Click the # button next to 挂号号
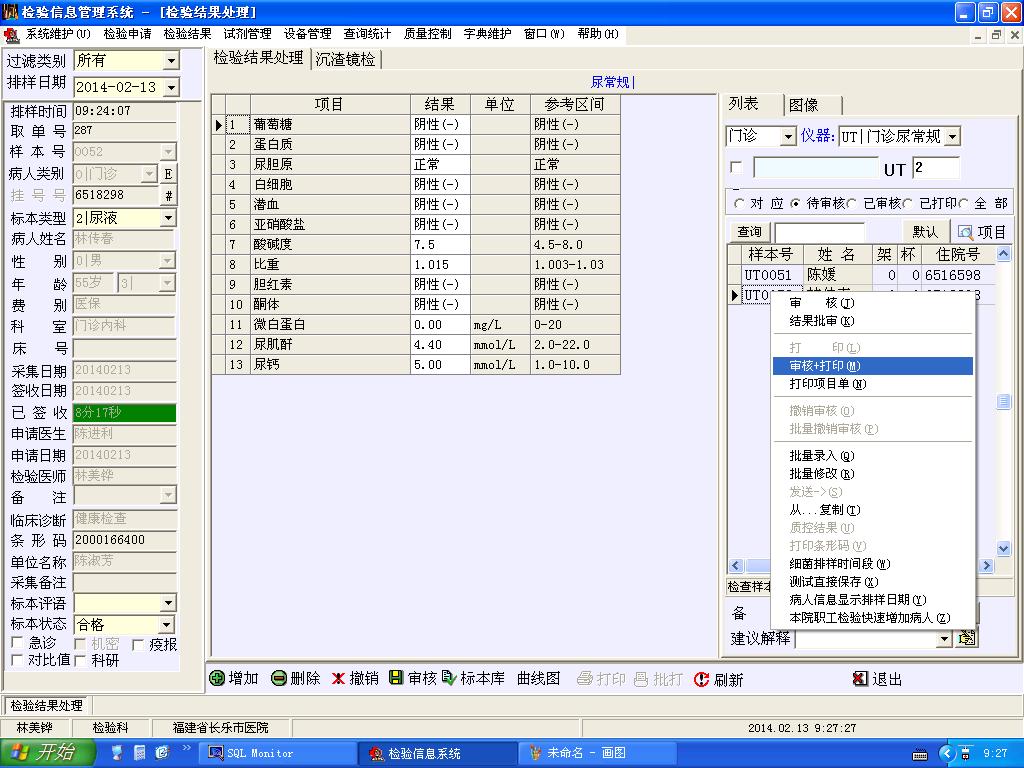This screenshot has height=768, width=1024. (168, 195)
